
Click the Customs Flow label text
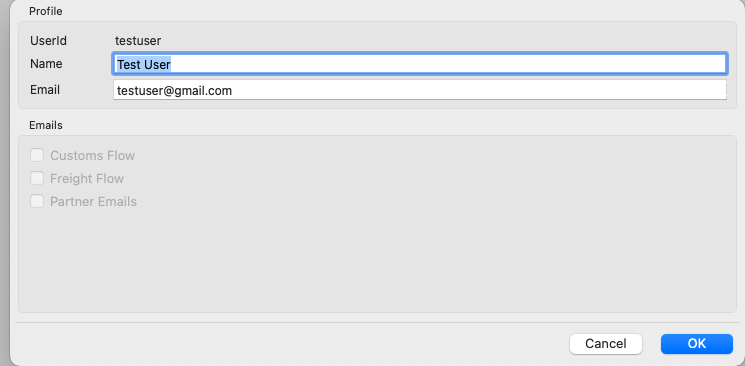point(93,156)
